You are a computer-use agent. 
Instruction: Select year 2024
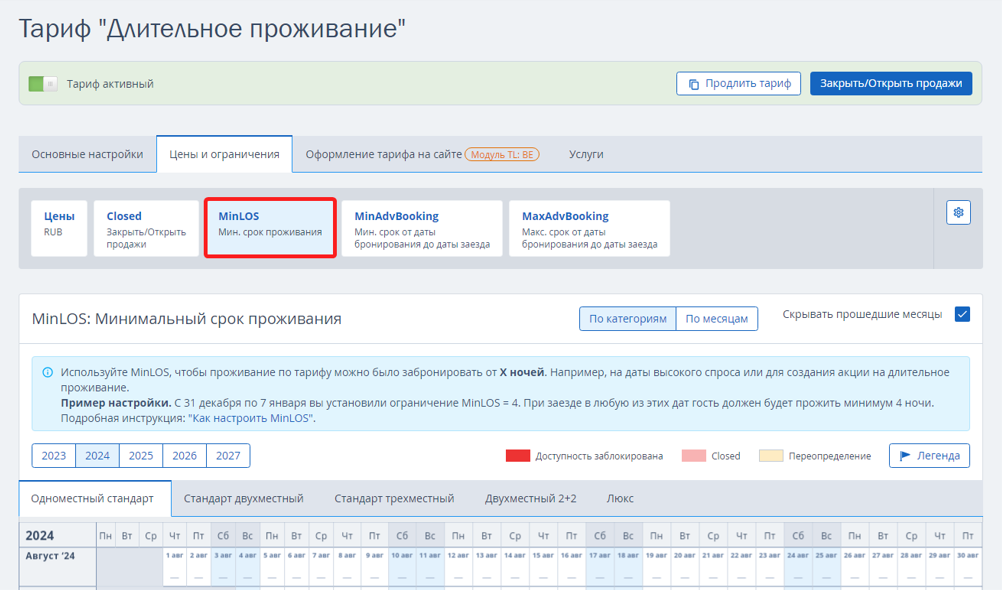click(97, 456)
